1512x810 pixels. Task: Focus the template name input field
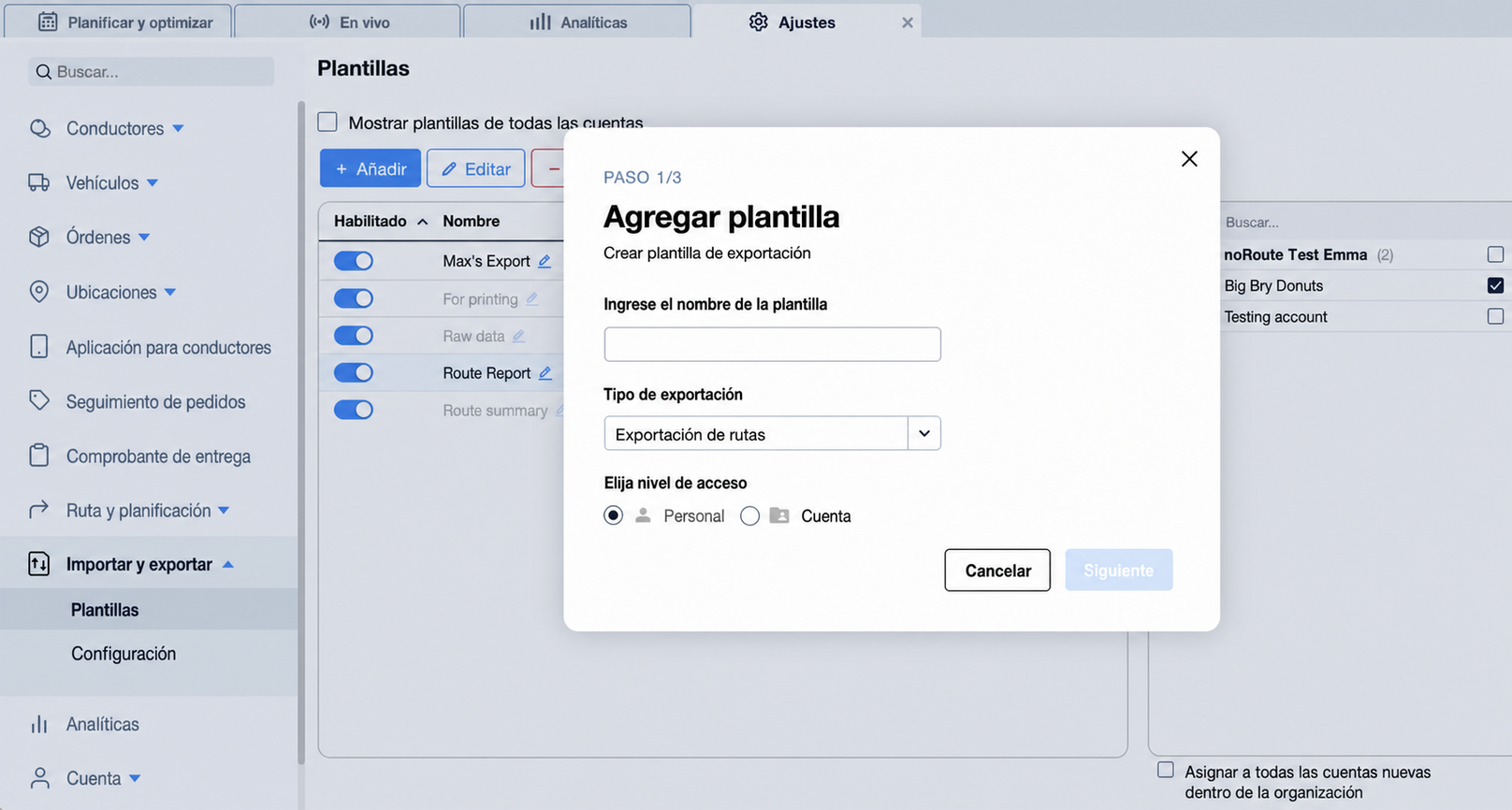[x=772, y=344]
